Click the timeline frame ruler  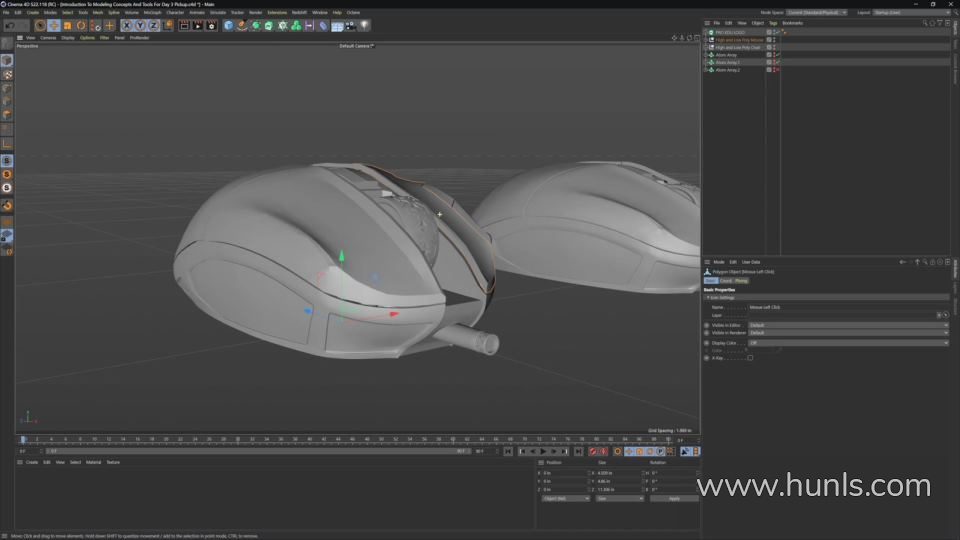pos(350,439)
